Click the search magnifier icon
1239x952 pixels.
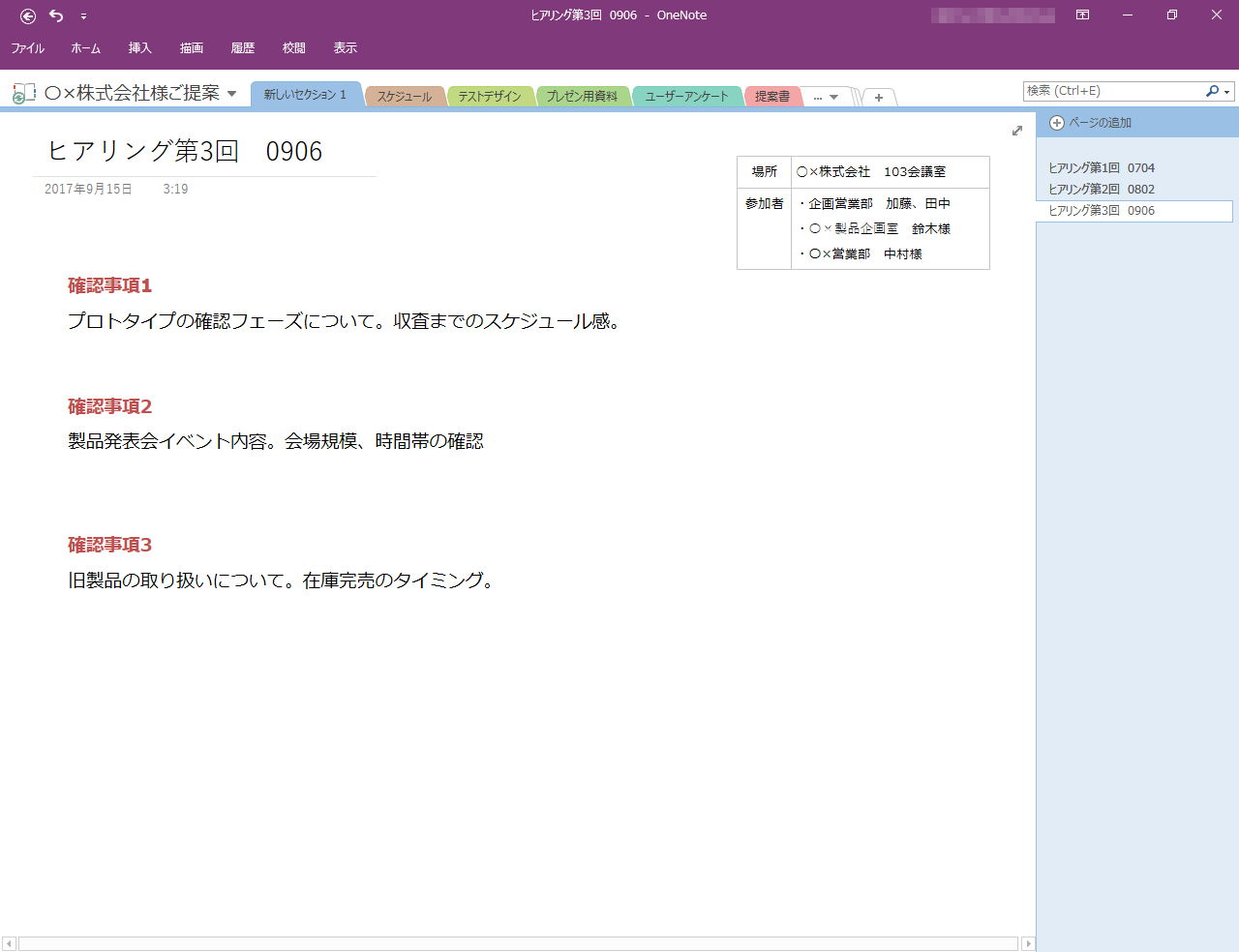[1213, 91]
